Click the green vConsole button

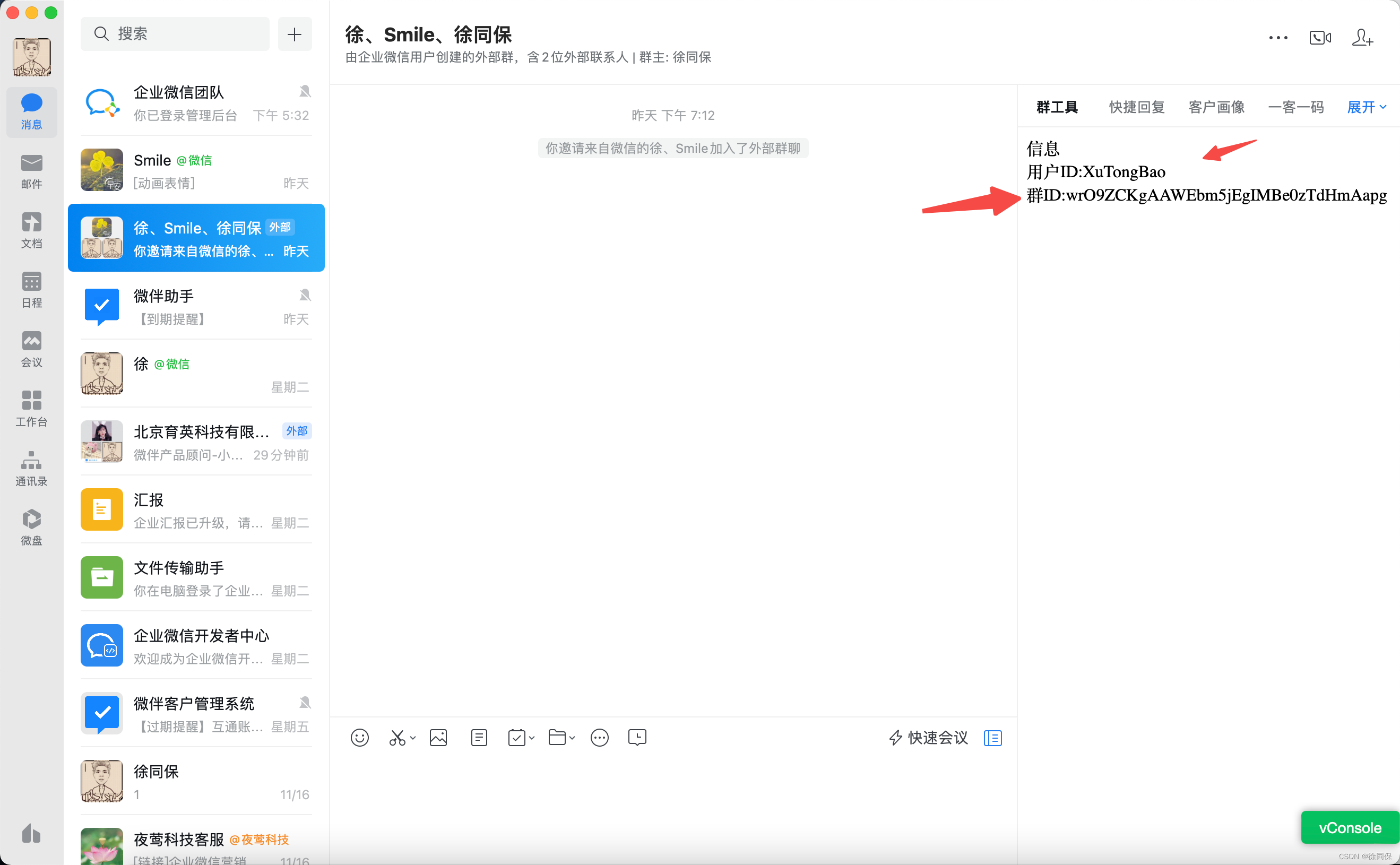1350,827
